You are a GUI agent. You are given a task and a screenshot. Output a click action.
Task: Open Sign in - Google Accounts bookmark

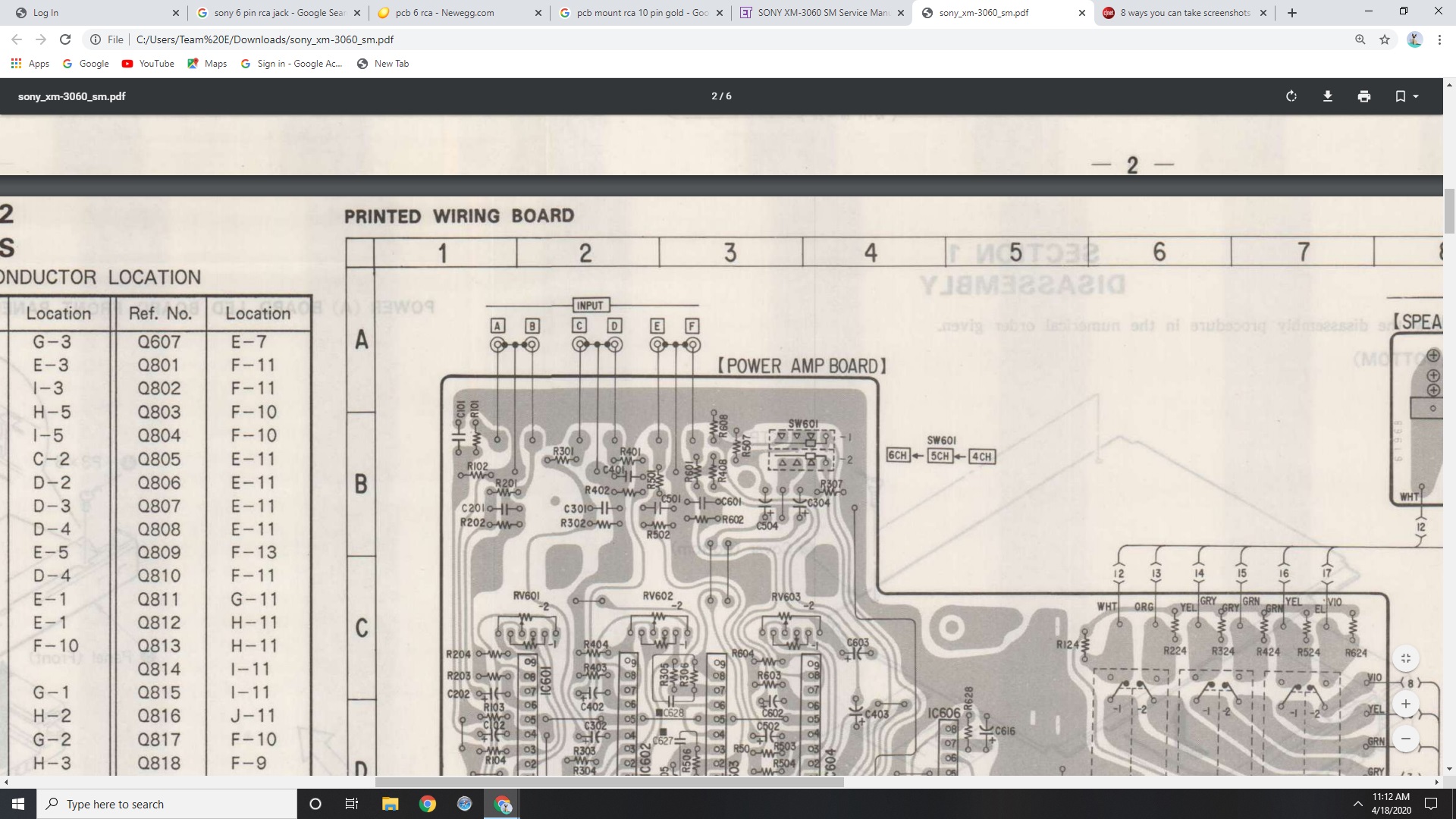[292, 64]
